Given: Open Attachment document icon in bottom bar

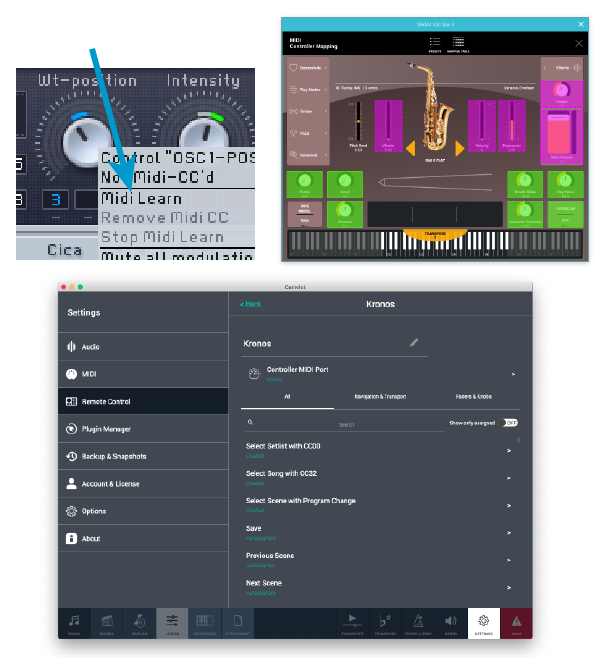Looking at the screenshot, I should click(x=238, y=623).
